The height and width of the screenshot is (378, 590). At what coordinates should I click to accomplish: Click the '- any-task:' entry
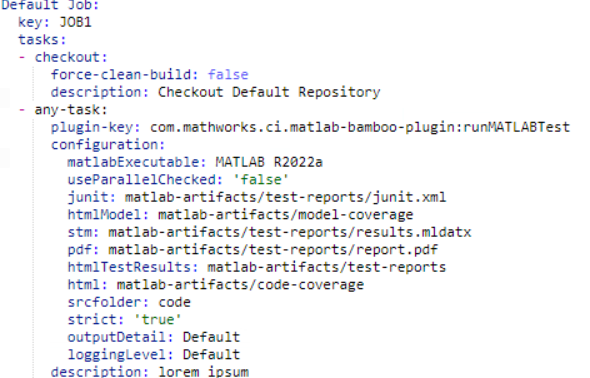pos(63,110)
